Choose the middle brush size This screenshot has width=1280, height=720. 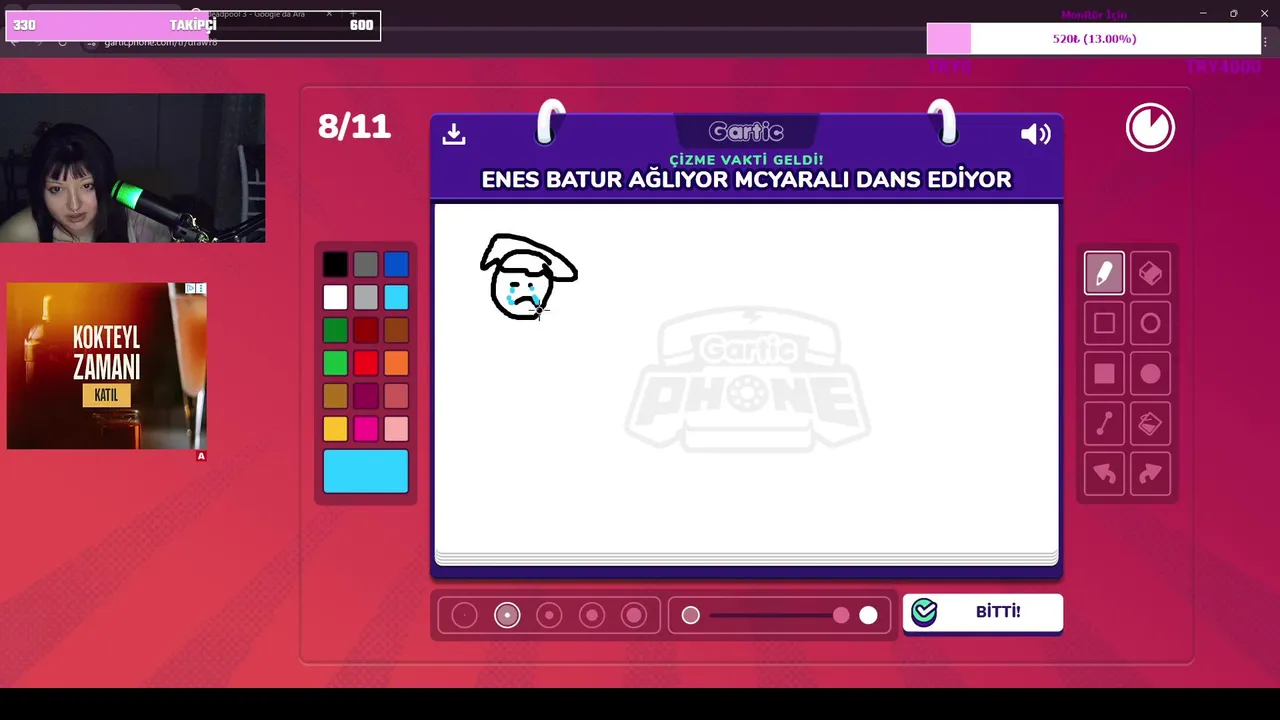tap(549, 615)
